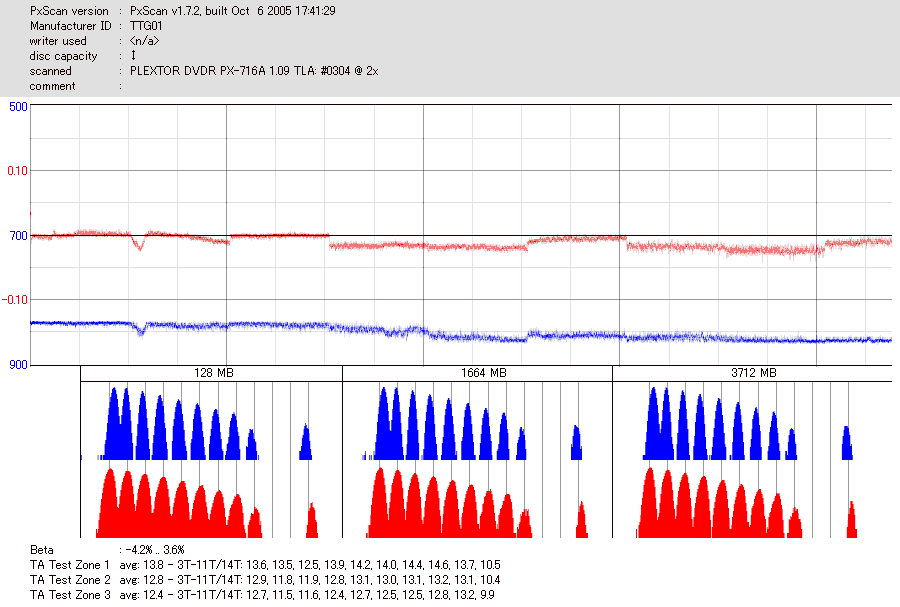Click the 'comment' label

pos(52,86)
